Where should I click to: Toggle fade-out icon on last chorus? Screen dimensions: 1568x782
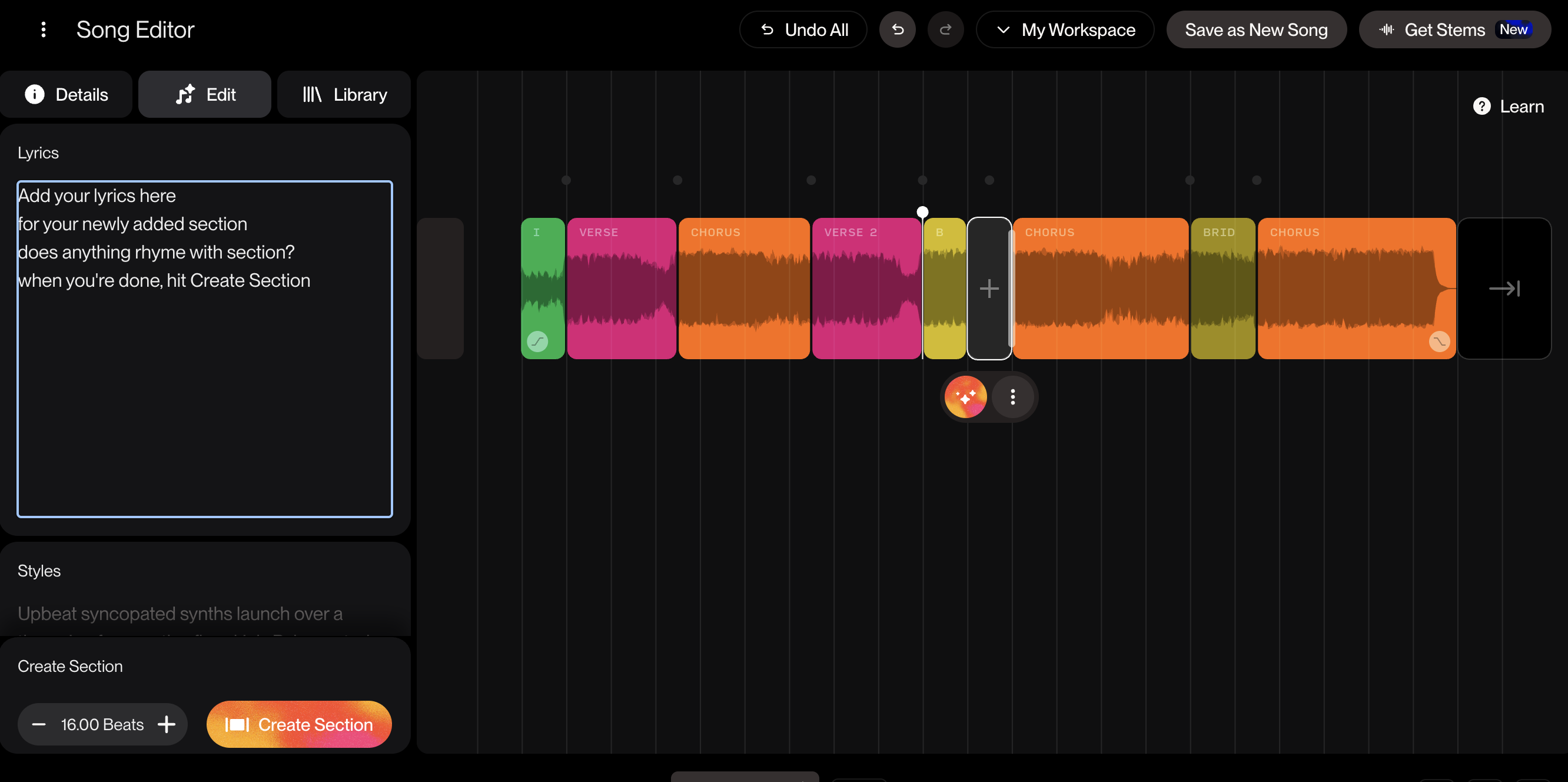pyautogui.click(x=1439, y=341)
